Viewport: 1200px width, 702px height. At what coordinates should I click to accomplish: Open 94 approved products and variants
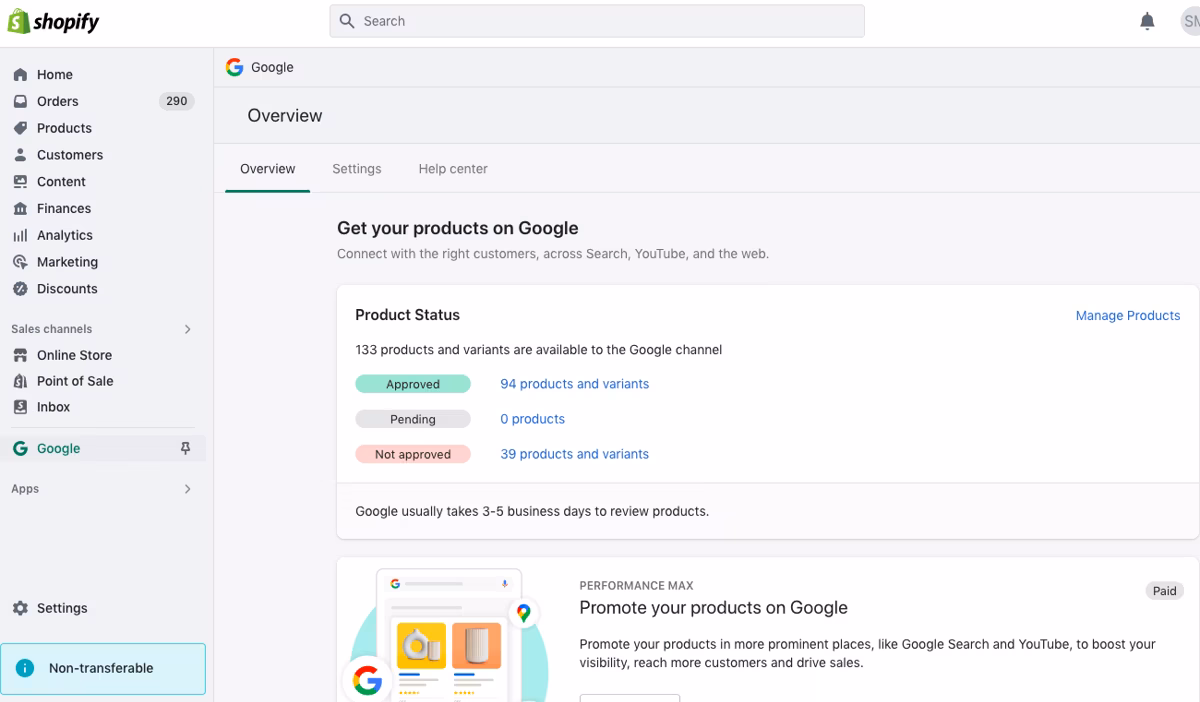pos(574,384)
